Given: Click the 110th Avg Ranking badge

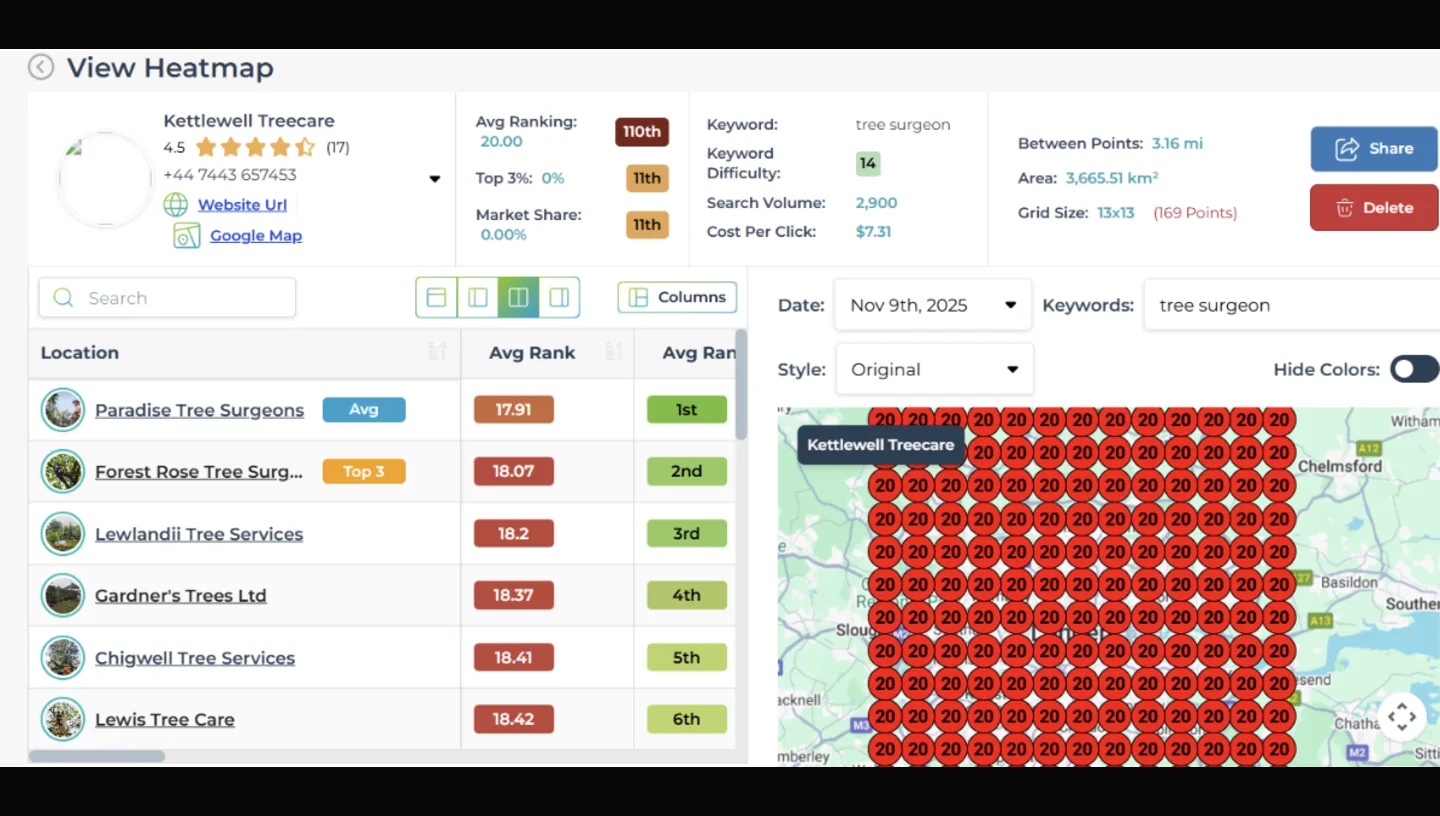Looking at the screenshot, I should (642, 132).
